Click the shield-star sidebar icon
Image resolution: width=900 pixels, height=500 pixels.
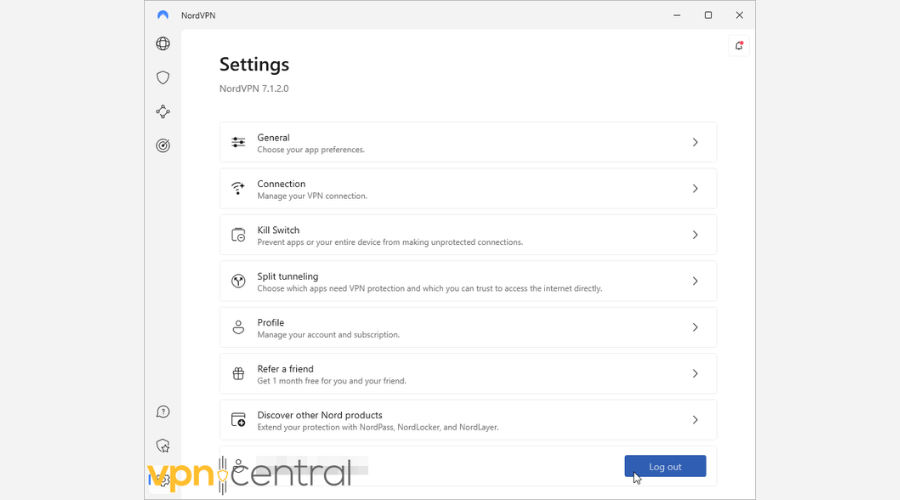tap(163, 445)
